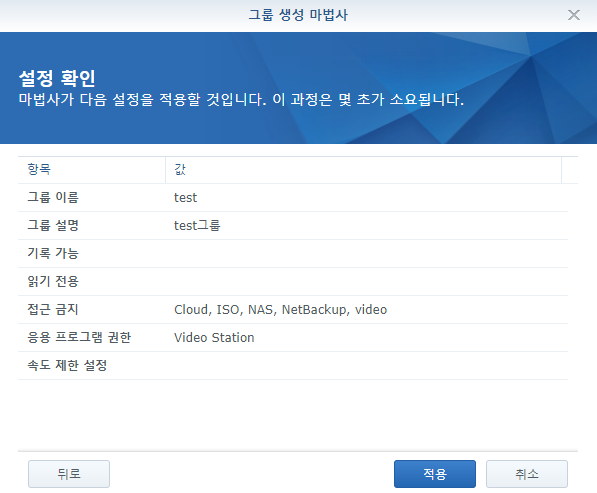This screenshot has width=597, height=493.
Task: Select the 속도 제한 설정 row
Action: (293, 366)
